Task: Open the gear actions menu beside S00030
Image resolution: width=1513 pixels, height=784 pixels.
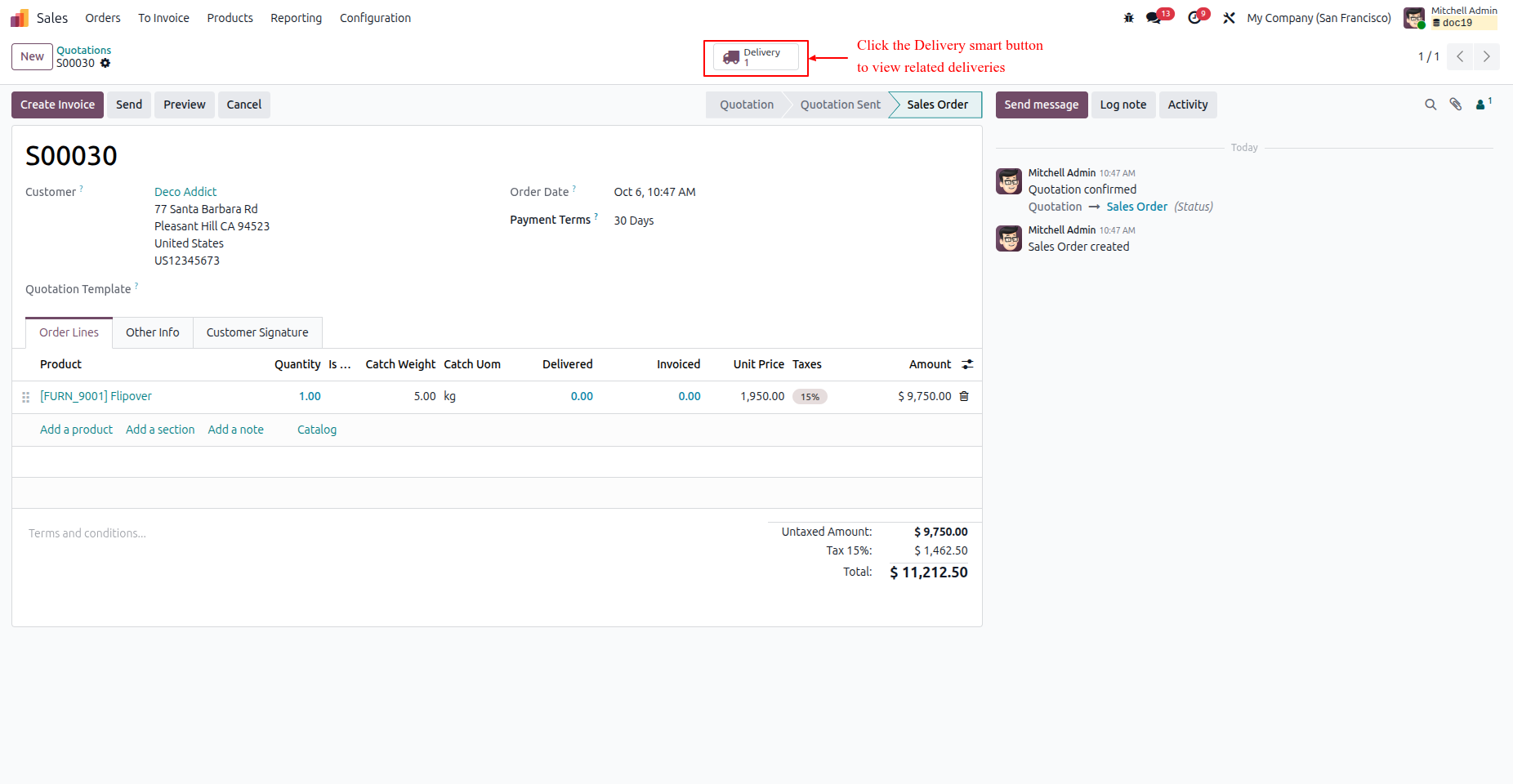Action: [105, 63]
